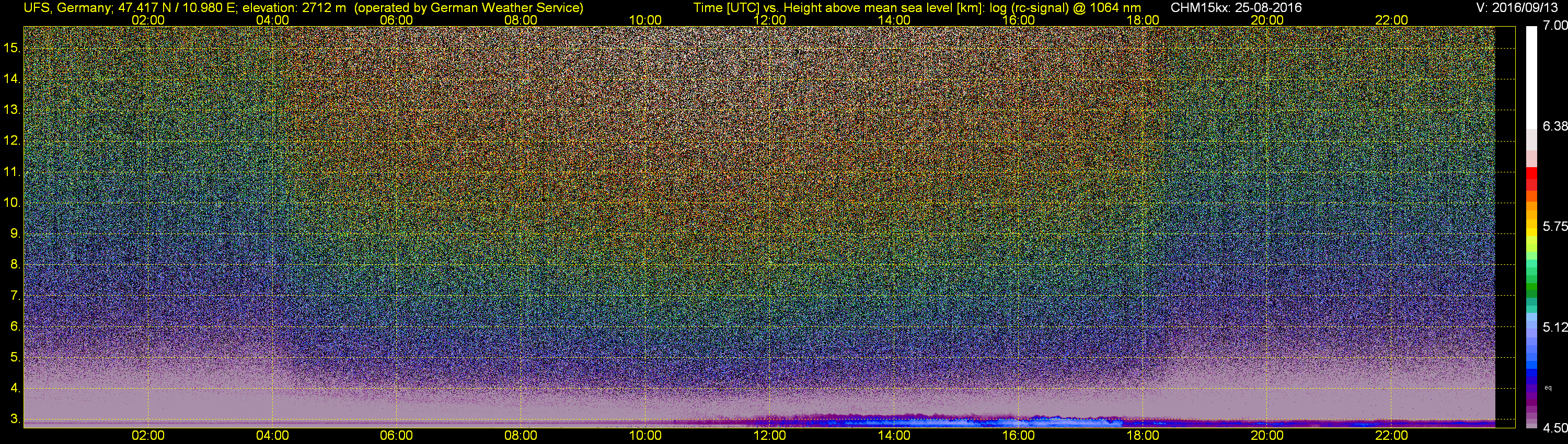This screenshot has height=444, width=1568.
Task: Click 04:00 on the top time axis
Action: coord(272,20)
